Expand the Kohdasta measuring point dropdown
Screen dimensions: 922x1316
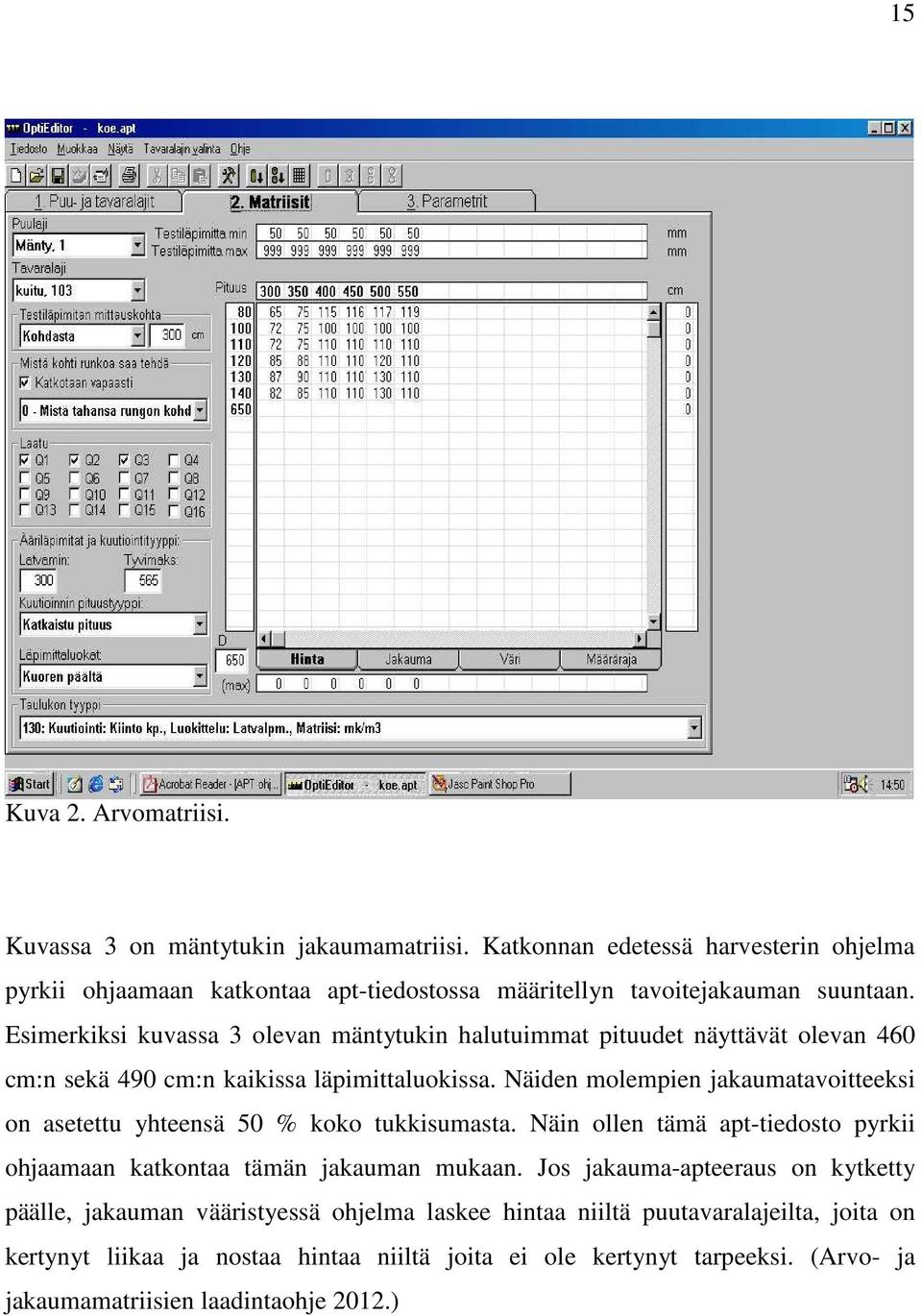(x=137, y=336)
